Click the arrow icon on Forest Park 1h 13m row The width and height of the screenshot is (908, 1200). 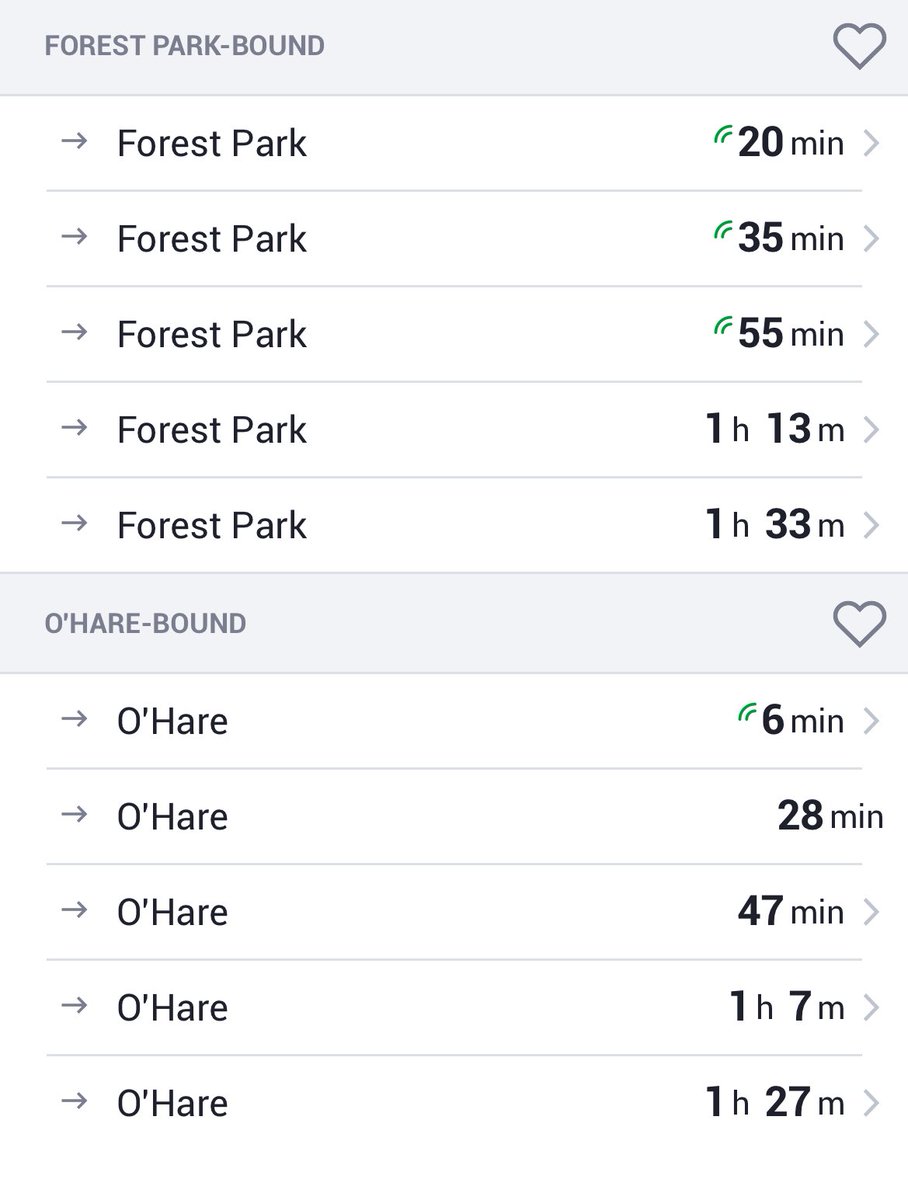click(74, 428)
